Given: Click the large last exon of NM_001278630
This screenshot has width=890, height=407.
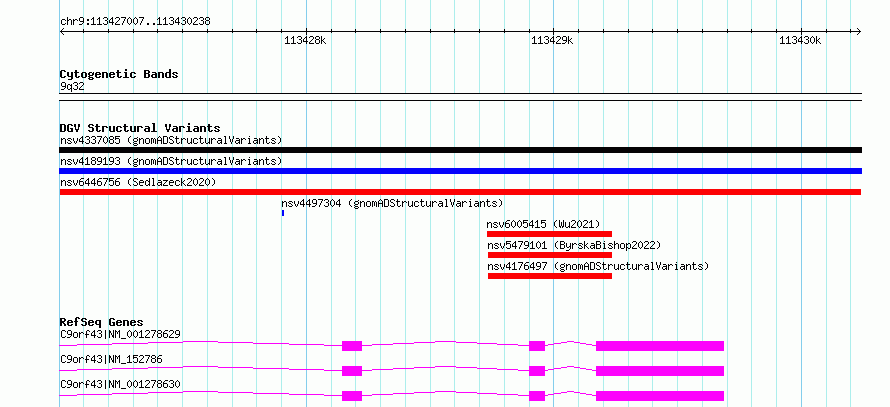Looking at the screenshot, I should [x=660, y=396].
